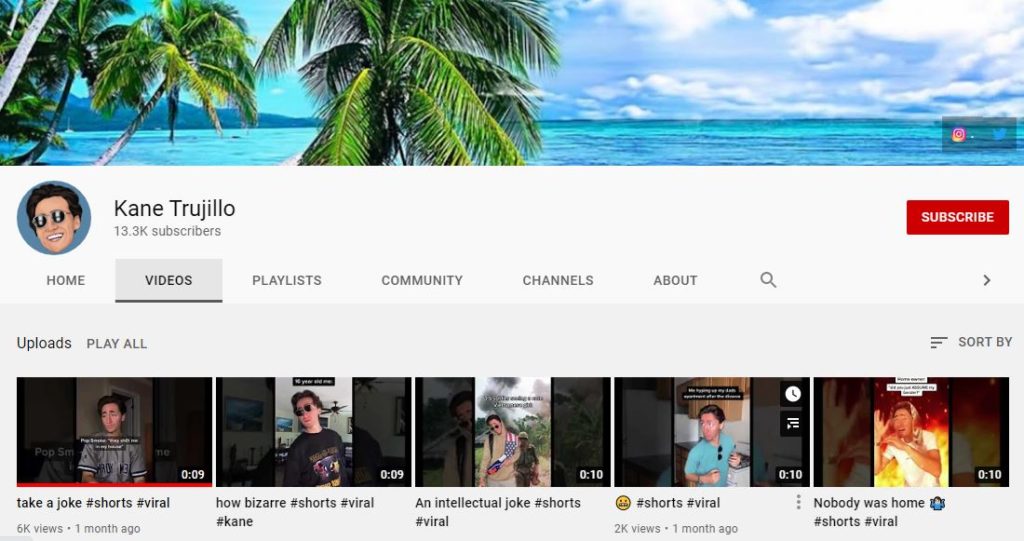Subscribe to Kane Trujillo's channel

pyautogui.click(x=957, y=217)
